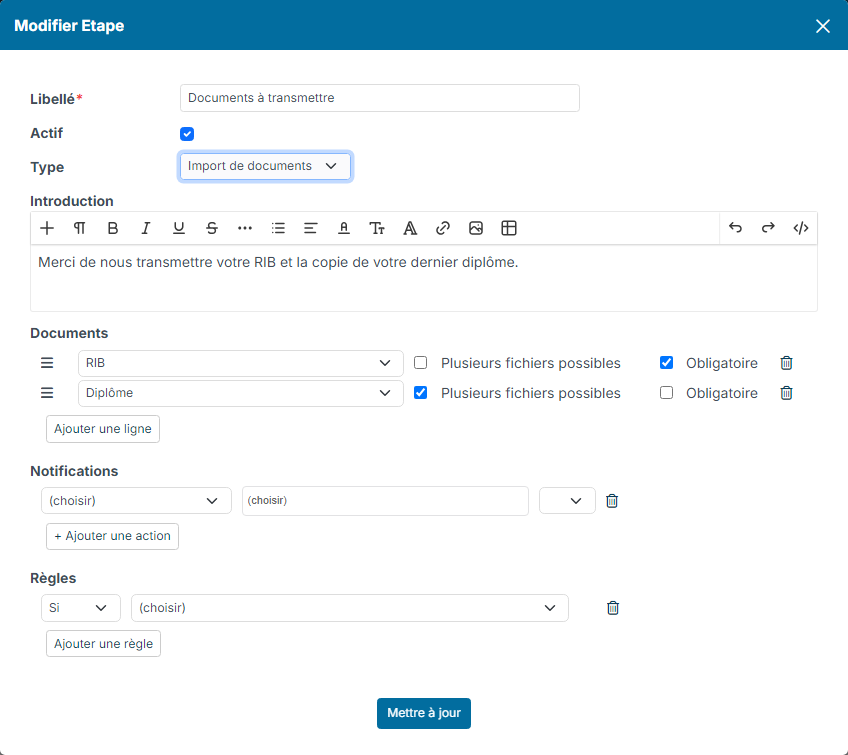Toggle underline formatting
The height and width of the screenshot is (755, 848).
(178, 228)
